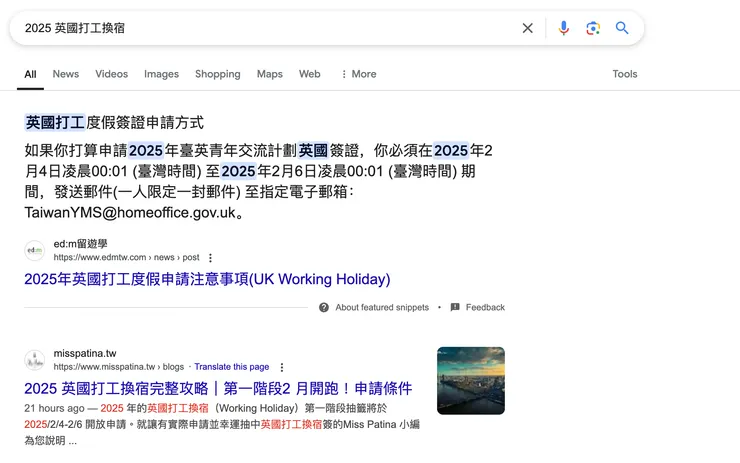
Task: Open the Tools options
Action: click(x=625, y=74)
